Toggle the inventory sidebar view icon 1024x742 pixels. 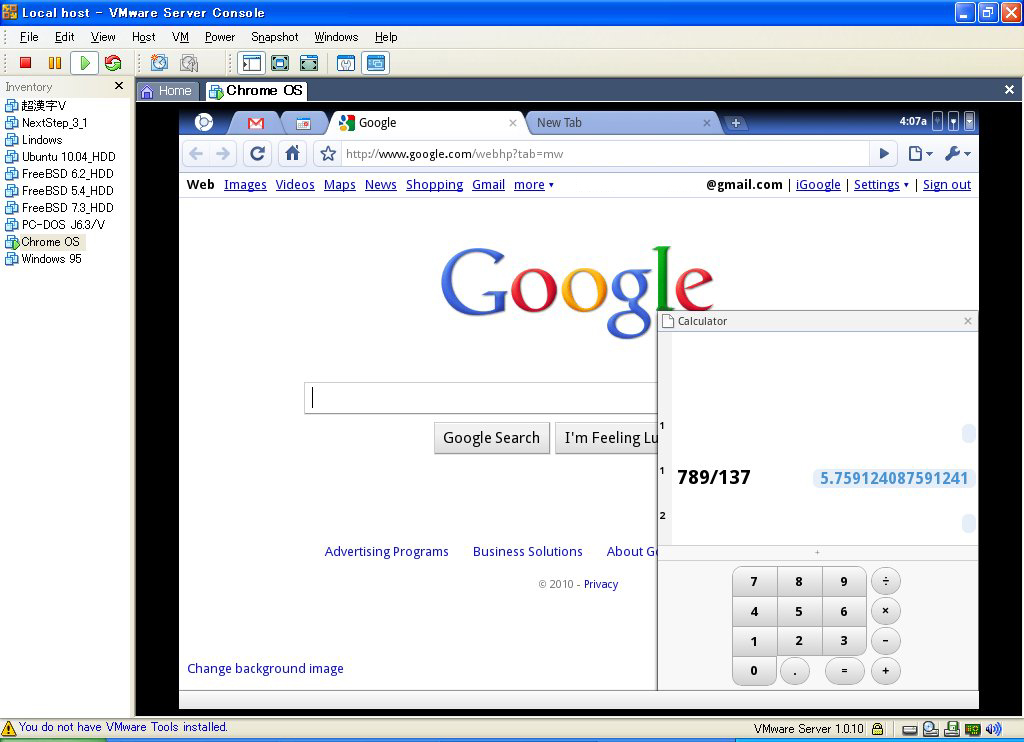251,63
